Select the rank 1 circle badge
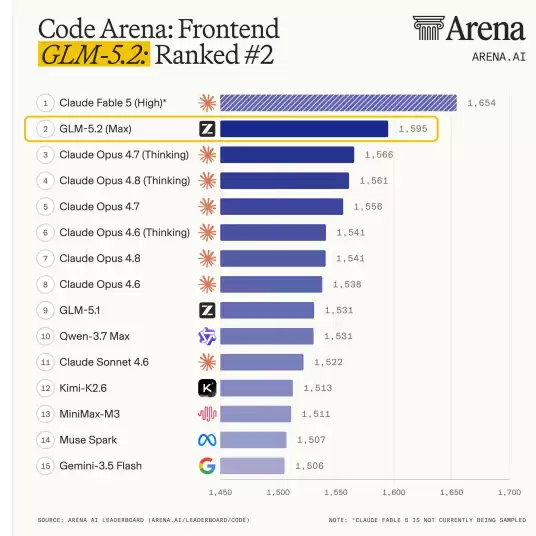This screenshot has width=536, height=536. 45,103
